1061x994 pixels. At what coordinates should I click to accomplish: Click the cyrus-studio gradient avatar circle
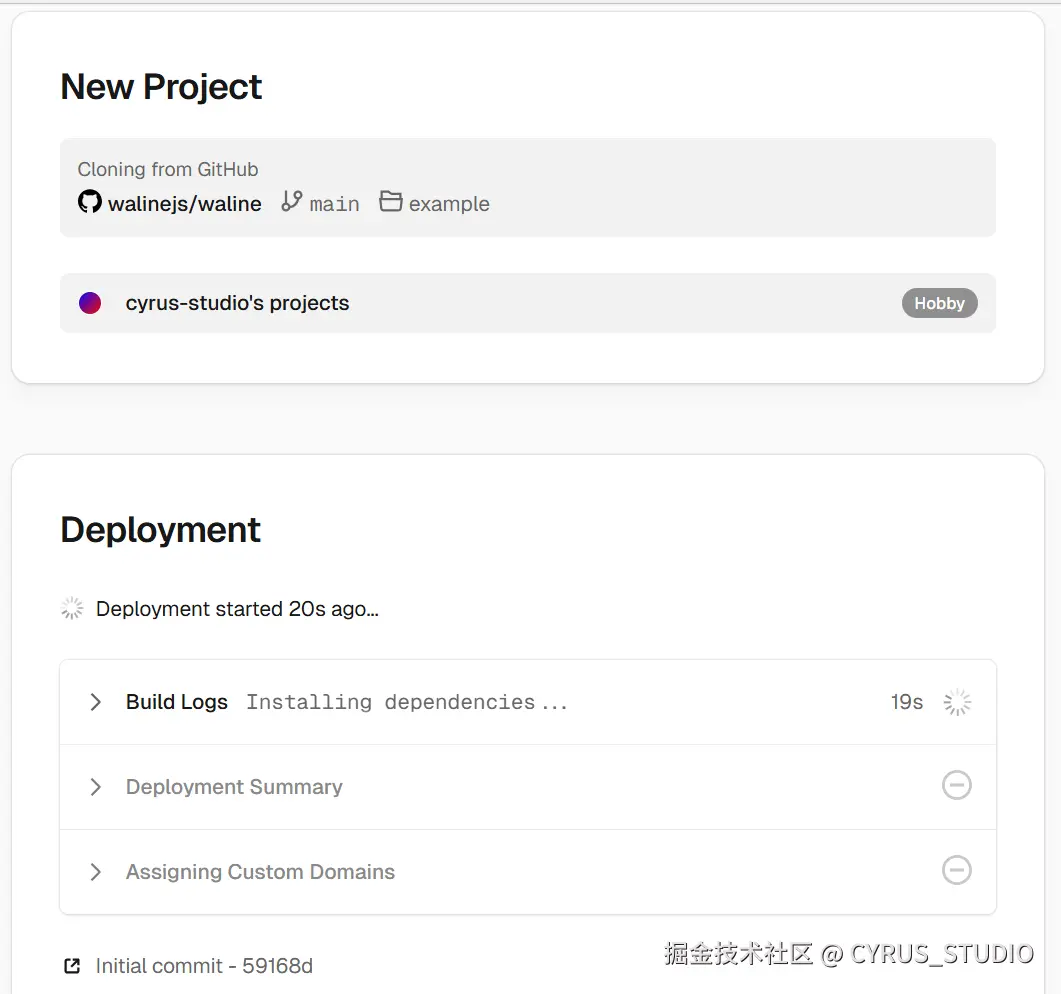(90, 302)
